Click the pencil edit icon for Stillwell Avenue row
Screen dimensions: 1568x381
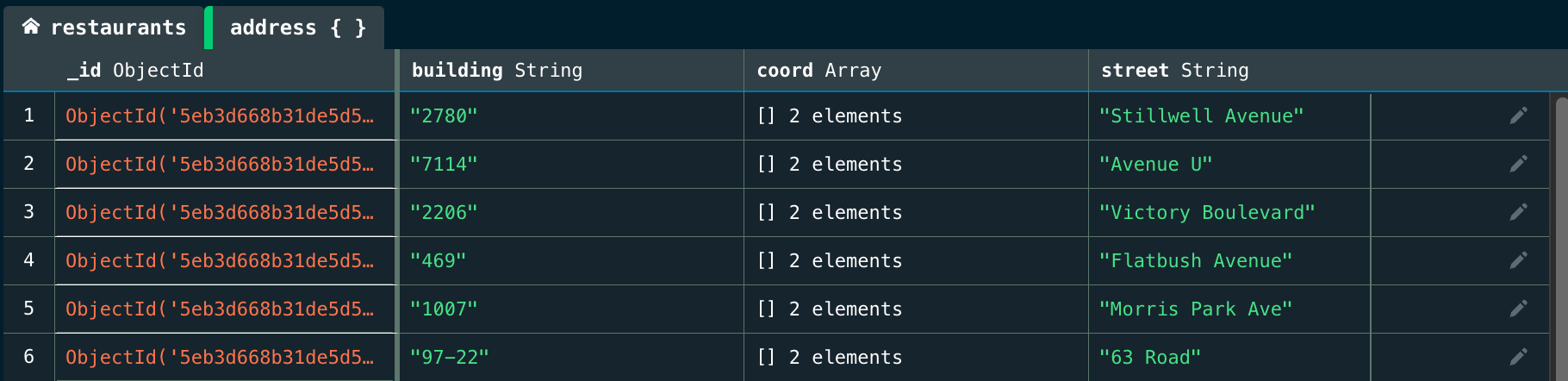pyautogui.click(x=1518, y=116)
